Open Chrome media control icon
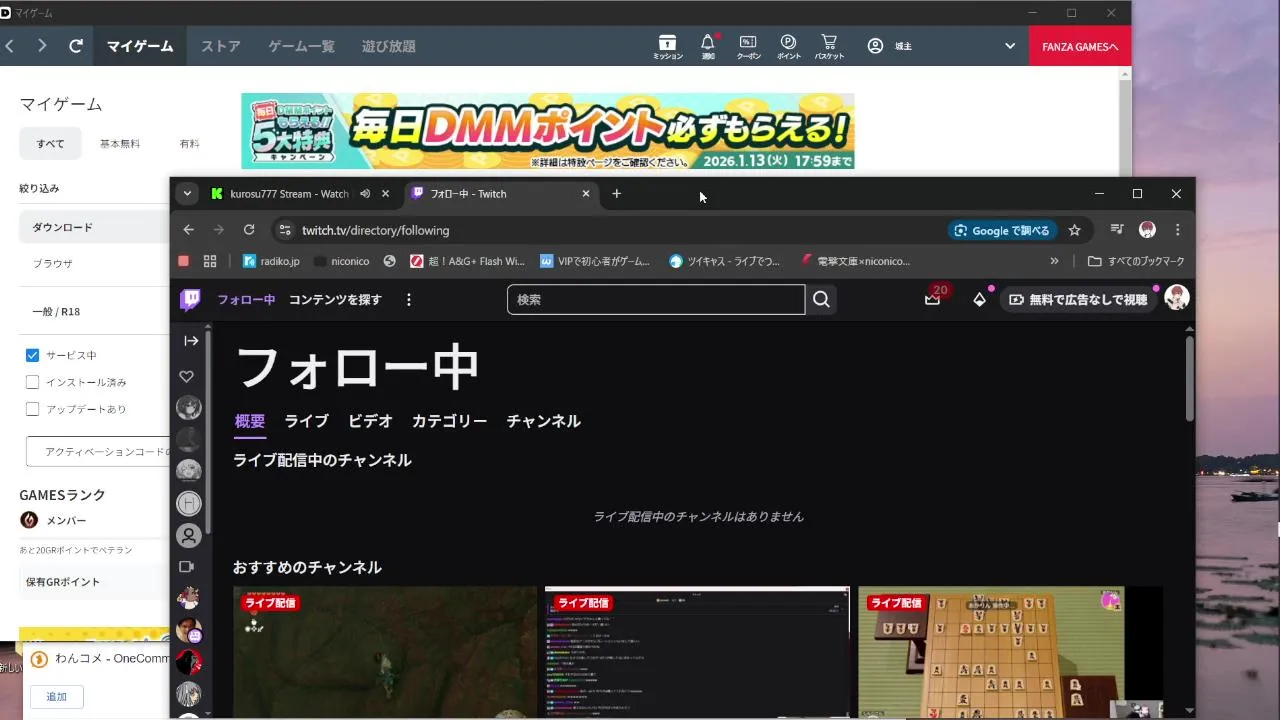The width and height of the screenshot is (1280, 720). (x=1117, y=230)
